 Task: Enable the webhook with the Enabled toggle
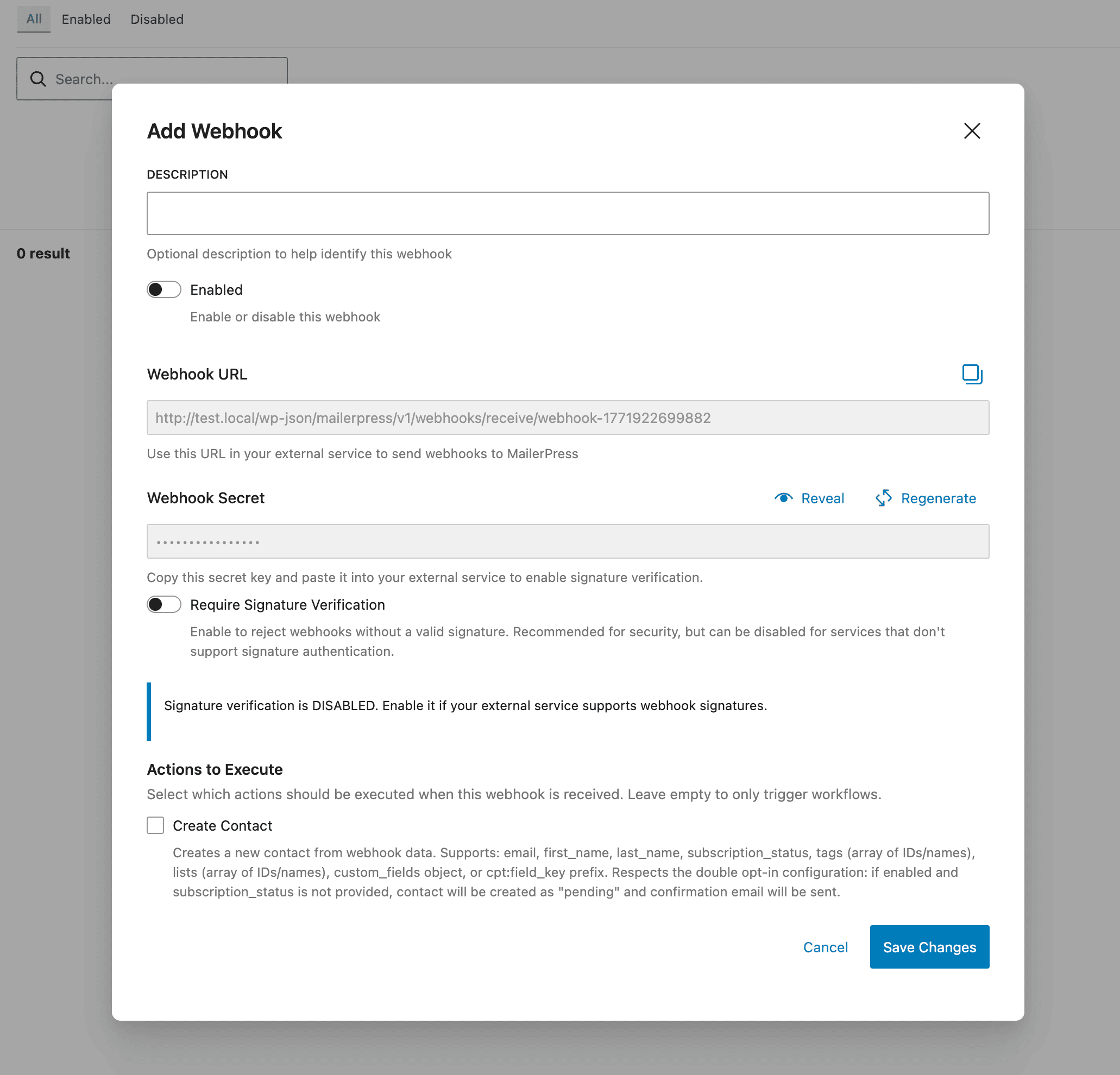pos(164,289)
